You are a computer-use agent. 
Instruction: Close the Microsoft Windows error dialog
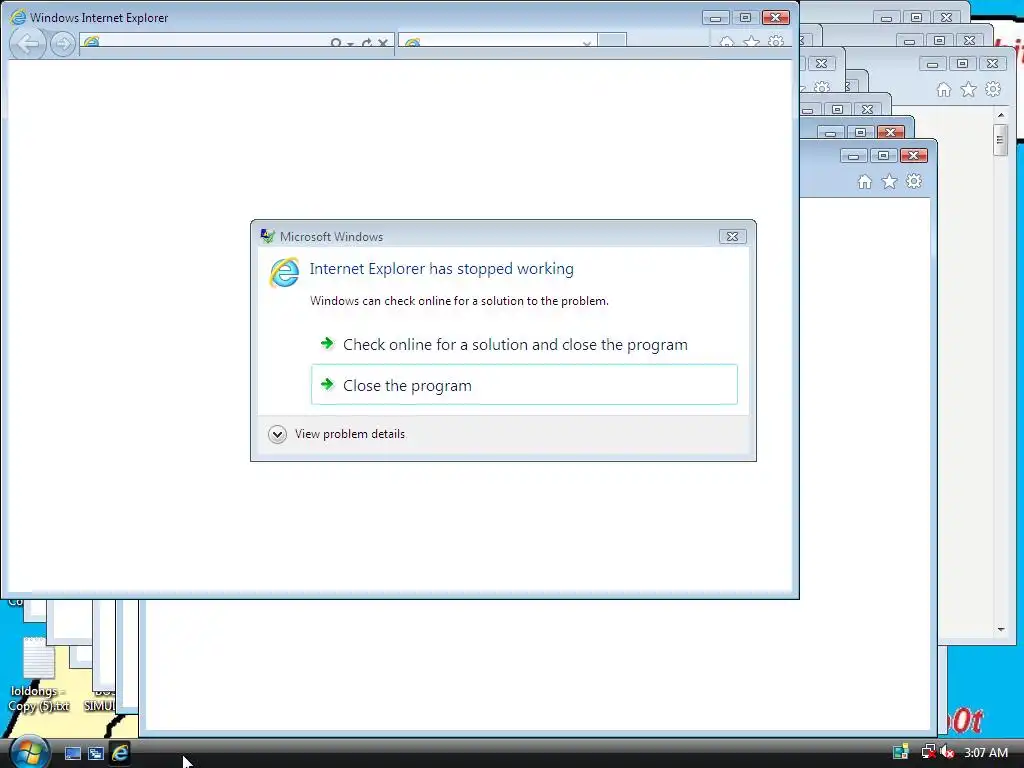tap(732, 236)
